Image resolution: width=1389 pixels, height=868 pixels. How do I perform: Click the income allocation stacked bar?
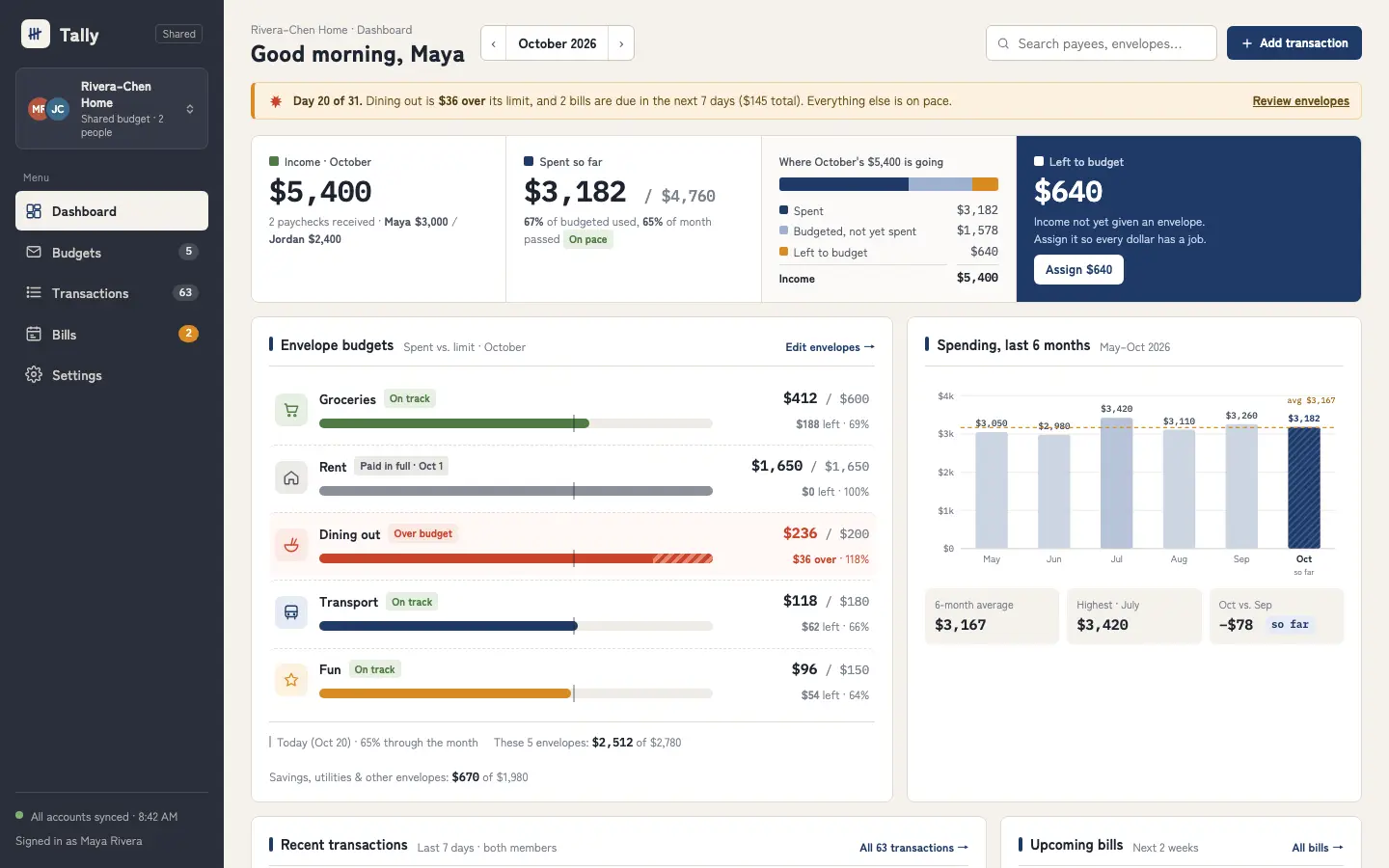888,184
